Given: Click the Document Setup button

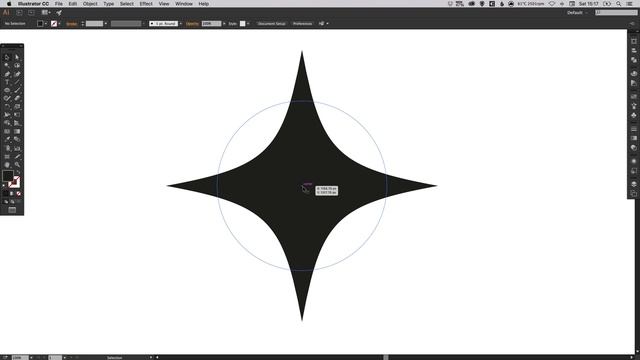Looking at the screenshot, I should click(271, 24).
